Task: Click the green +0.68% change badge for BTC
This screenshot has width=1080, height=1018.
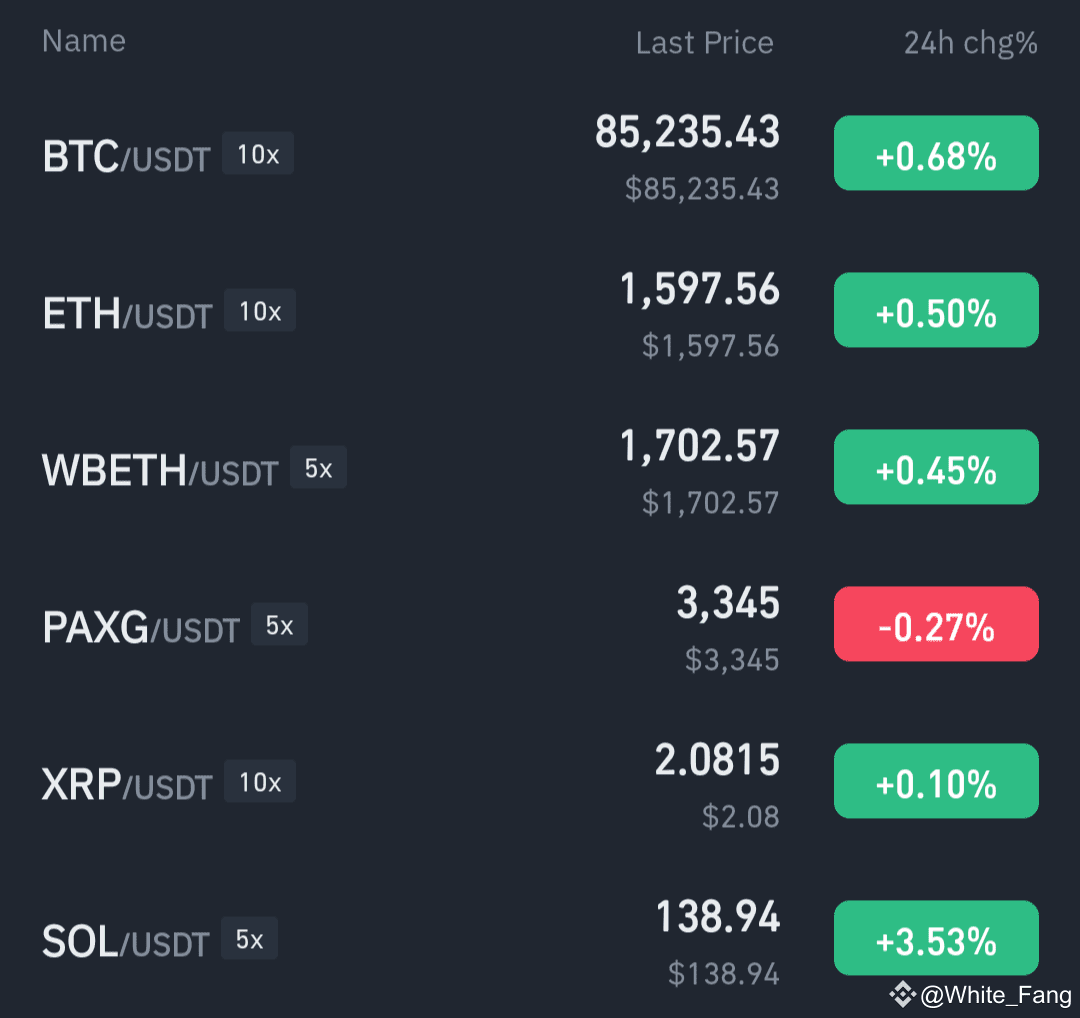Action: point(936,152)
